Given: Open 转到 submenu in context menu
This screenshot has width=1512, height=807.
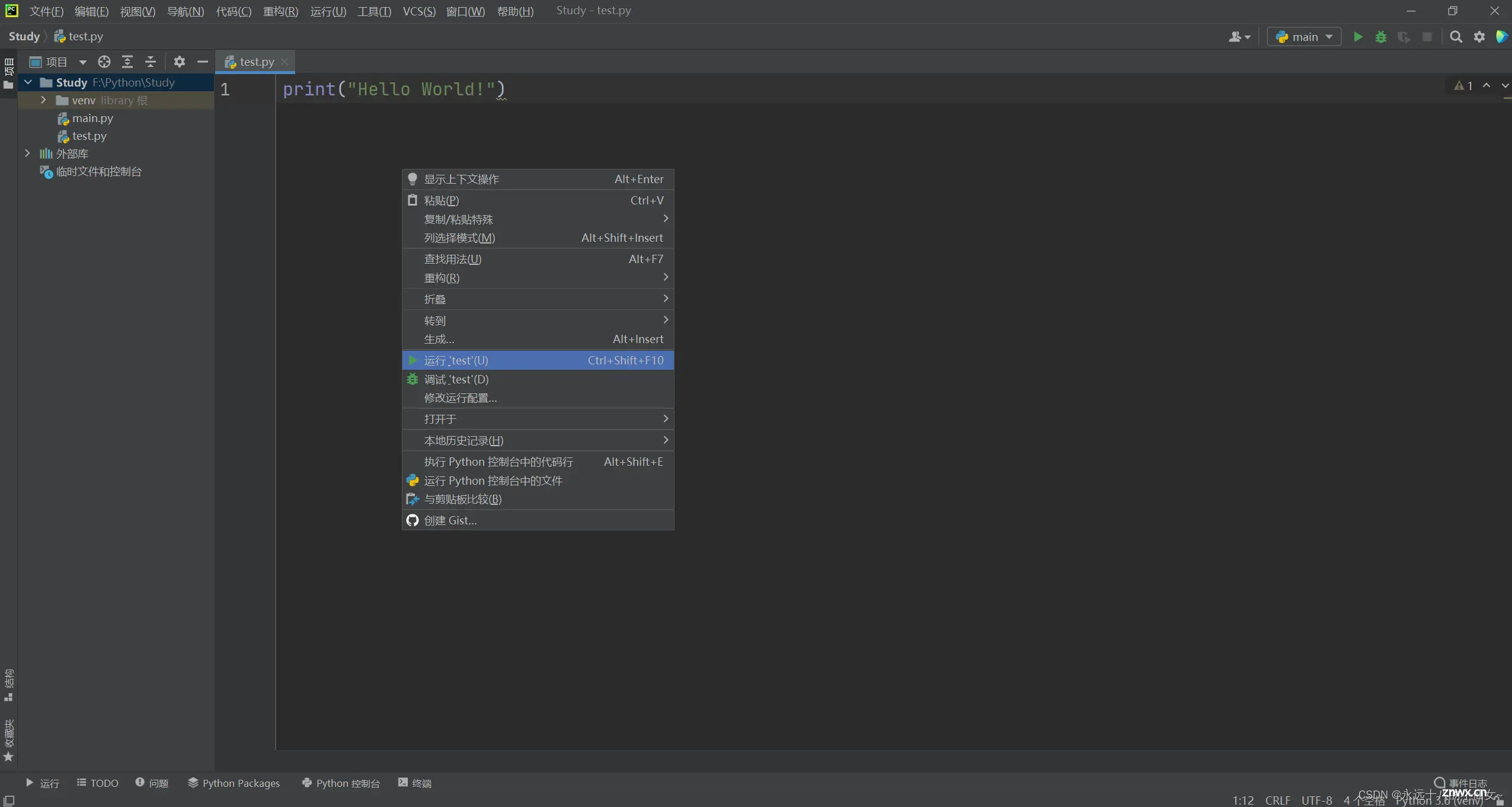Looking at the screenshot, I should 538,321.
